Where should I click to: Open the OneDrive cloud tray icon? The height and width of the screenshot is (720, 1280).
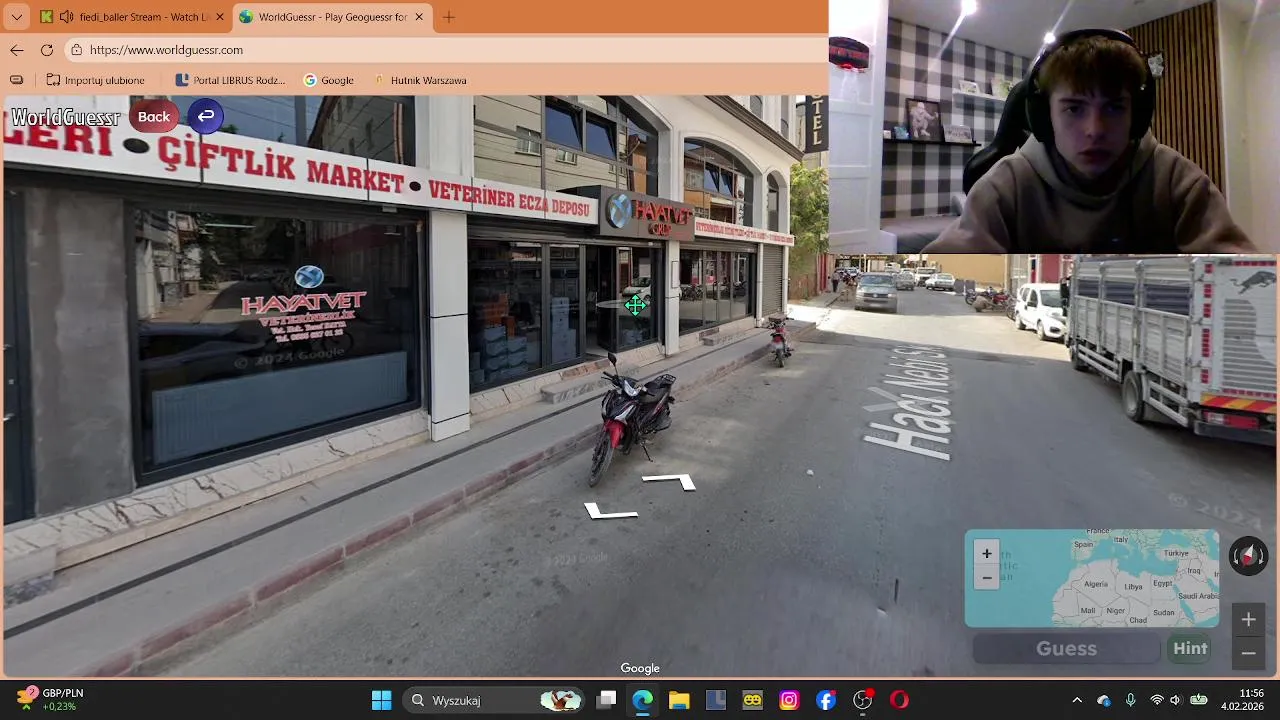point(1104,700)
